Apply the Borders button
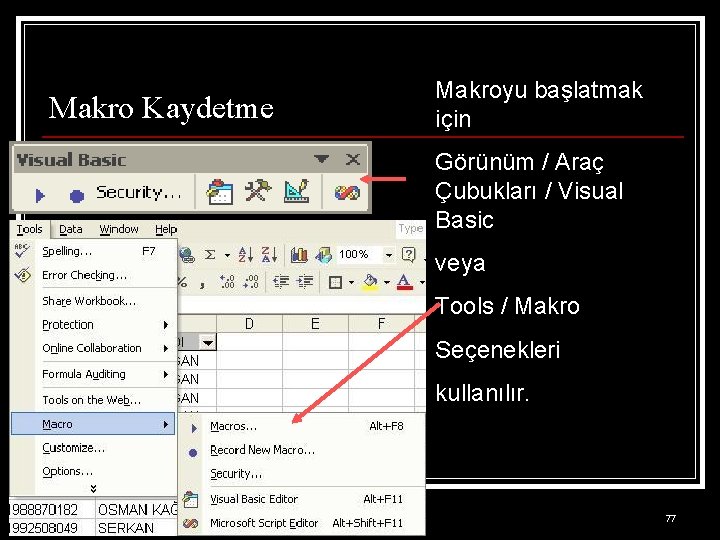720x540 pixels. 335,282
